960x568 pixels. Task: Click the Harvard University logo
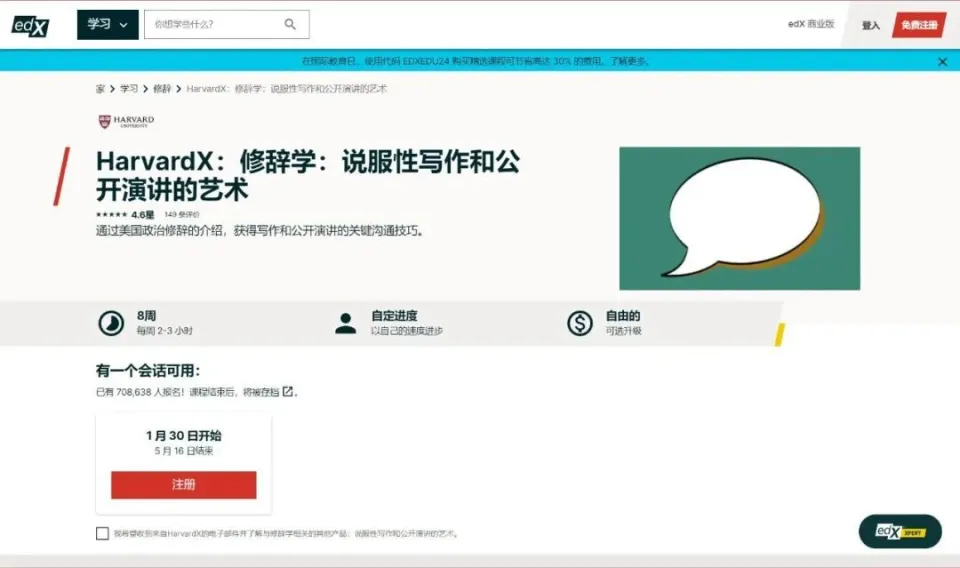pyautogui.click(x=126, y=121)
